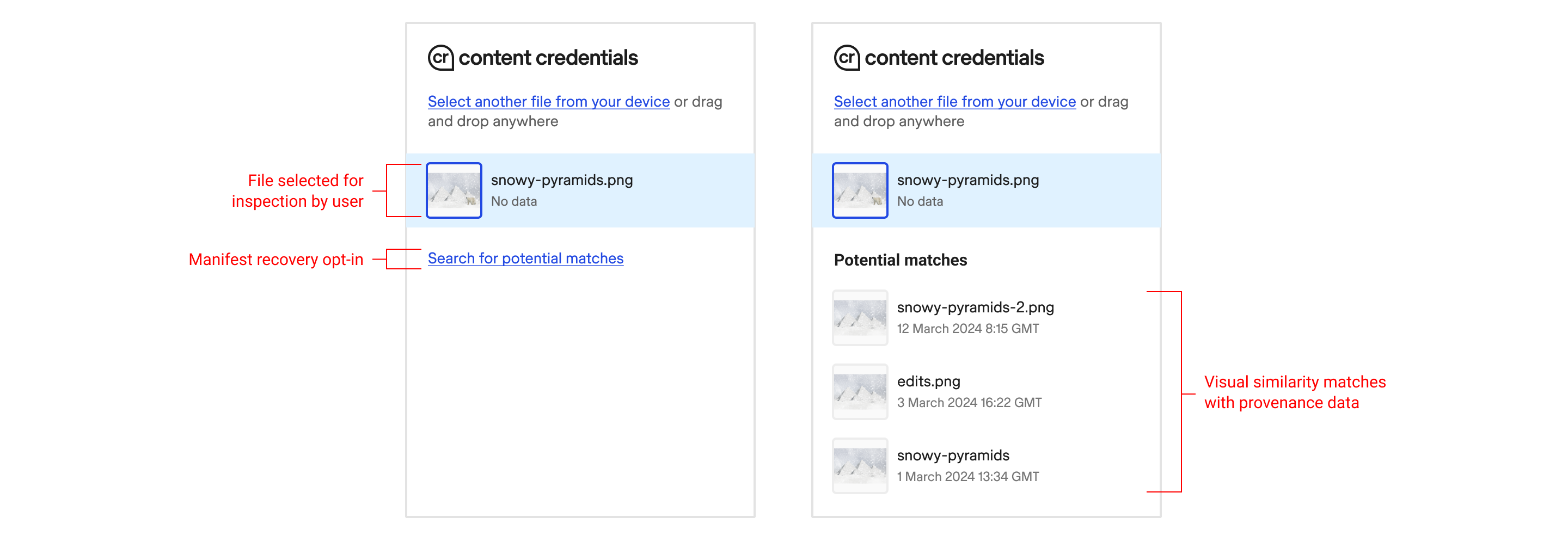Click the left panel's 'Select another file from your device' link
Screen dimensions: 1568x542
[548, 102]
